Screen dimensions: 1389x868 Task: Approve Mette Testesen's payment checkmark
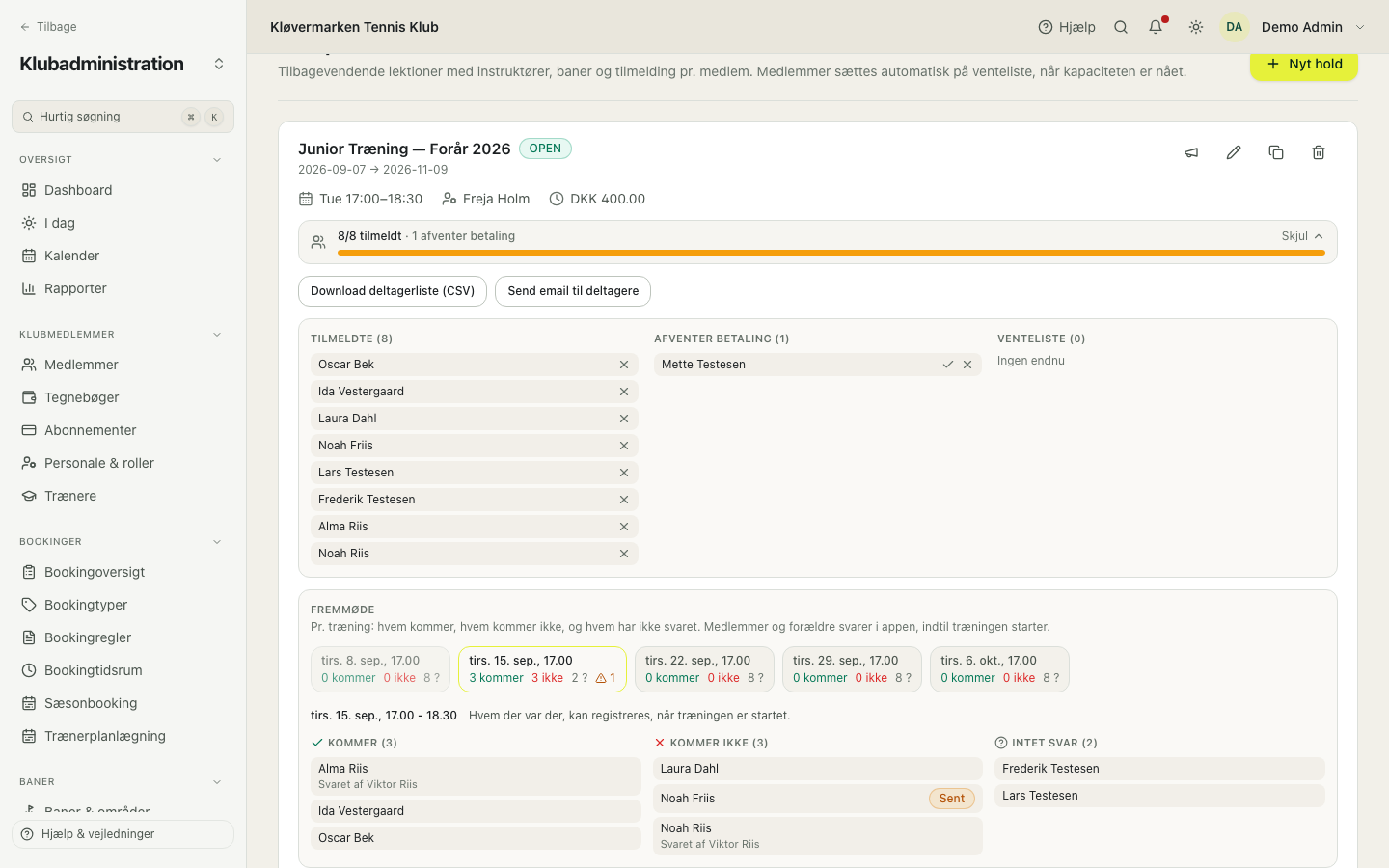948,365
